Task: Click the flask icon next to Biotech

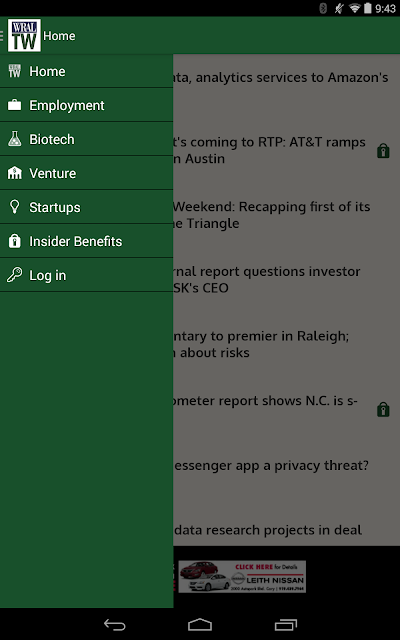Action: pyautogui.click(x=14, y=139)
